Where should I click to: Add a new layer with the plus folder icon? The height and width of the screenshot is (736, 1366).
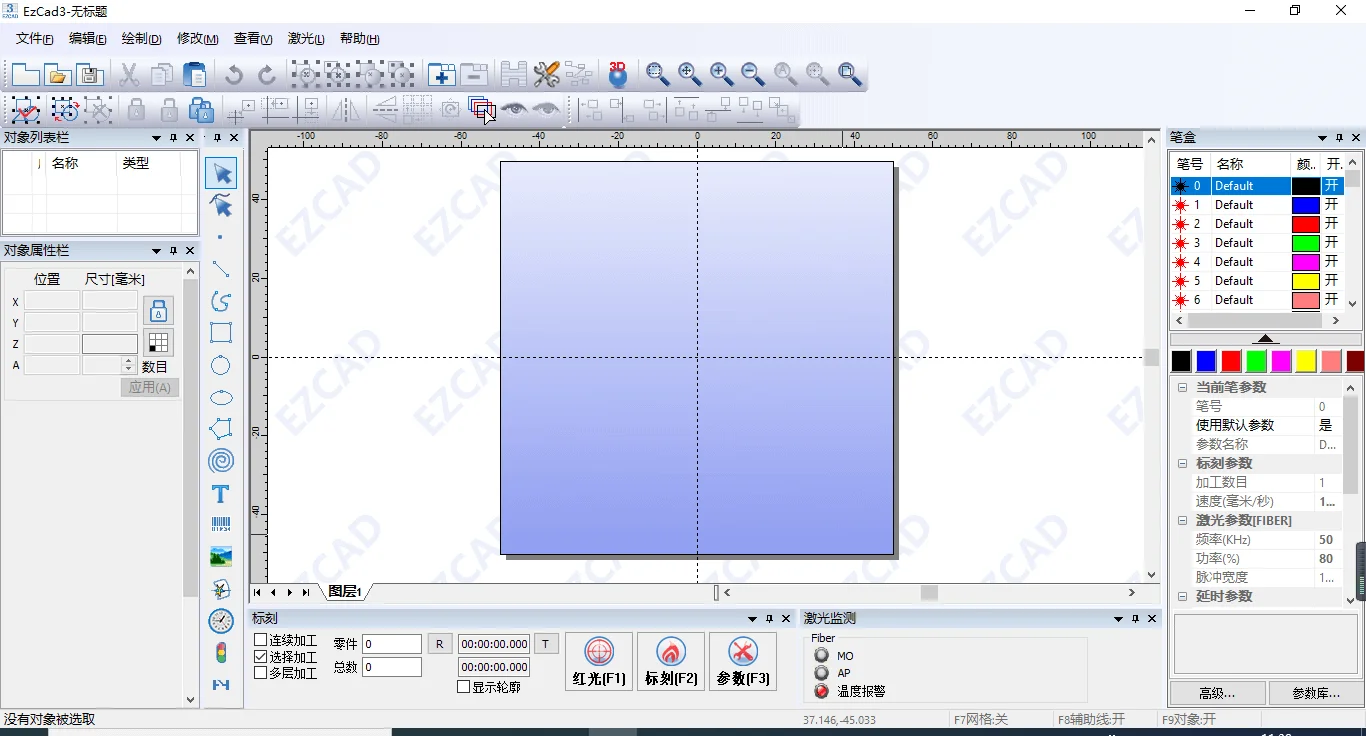(442, 74)
